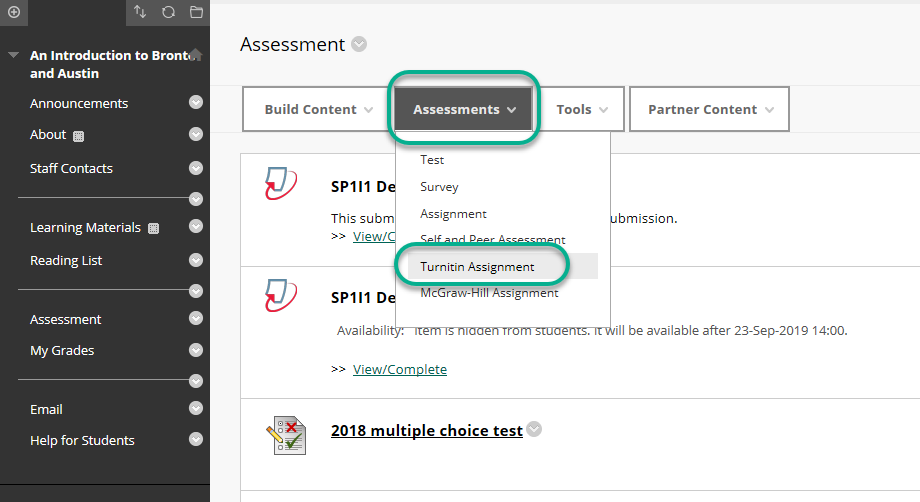
Task: Open Learning Materials page
Action: 85,228
